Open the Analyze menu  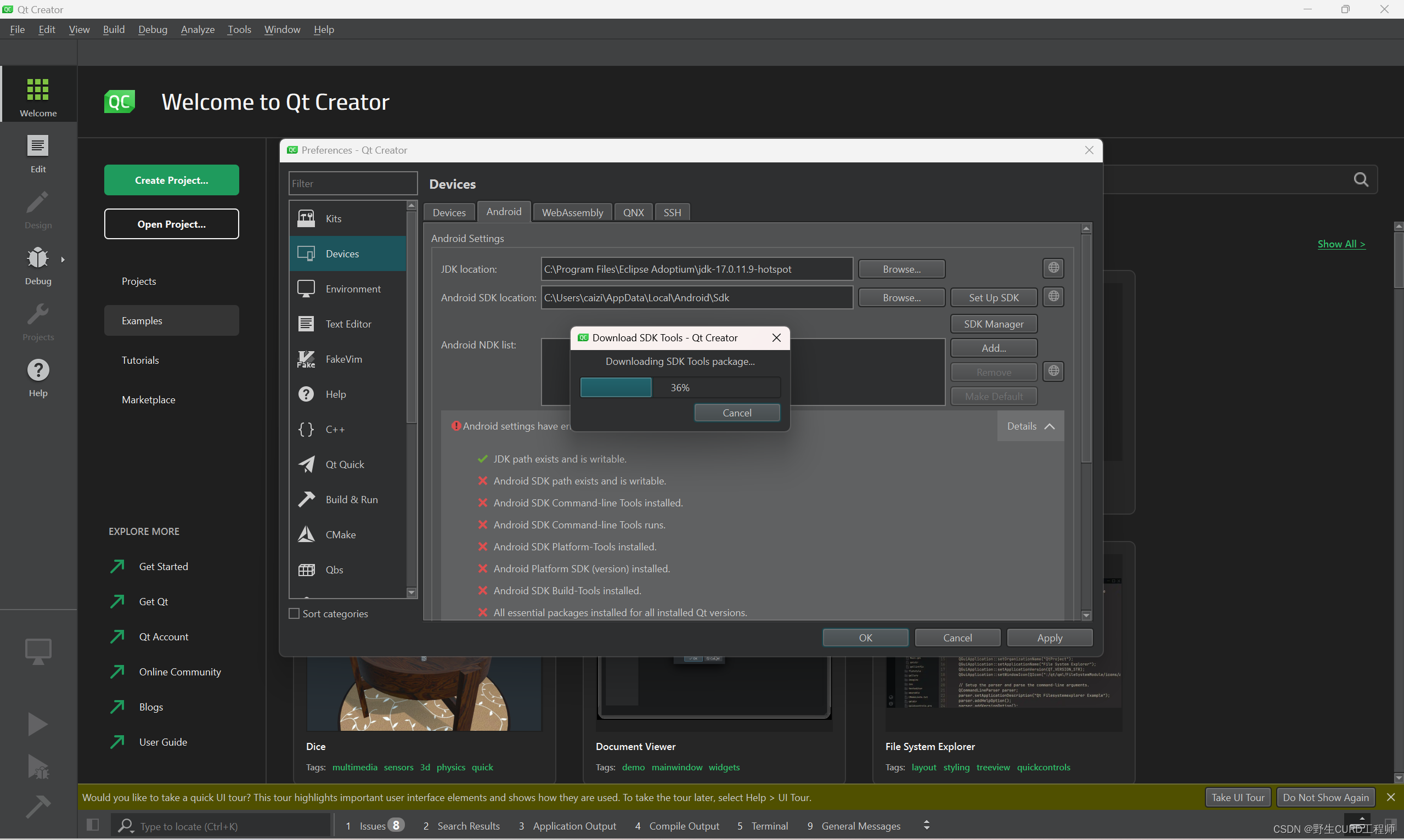(198, 29)
